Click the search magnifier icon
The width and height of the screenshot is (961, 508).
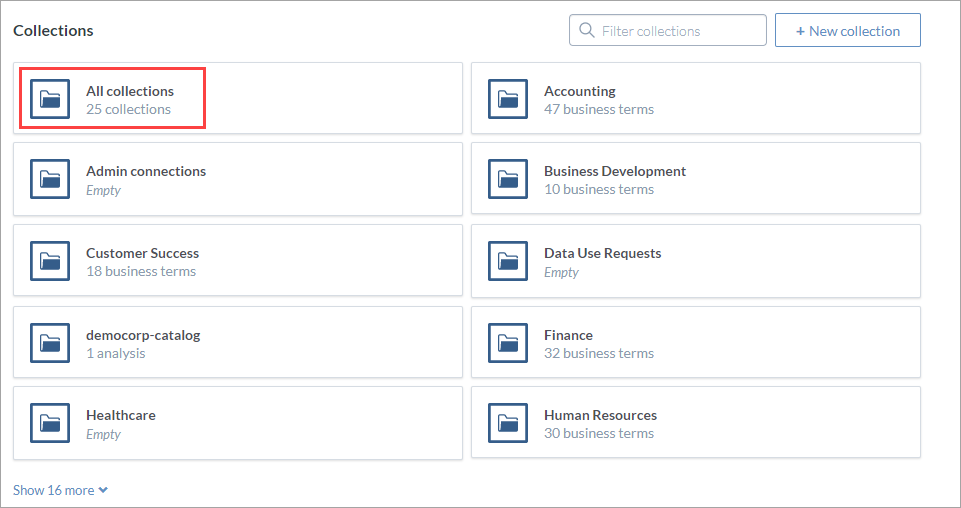(x=587, y=31)
